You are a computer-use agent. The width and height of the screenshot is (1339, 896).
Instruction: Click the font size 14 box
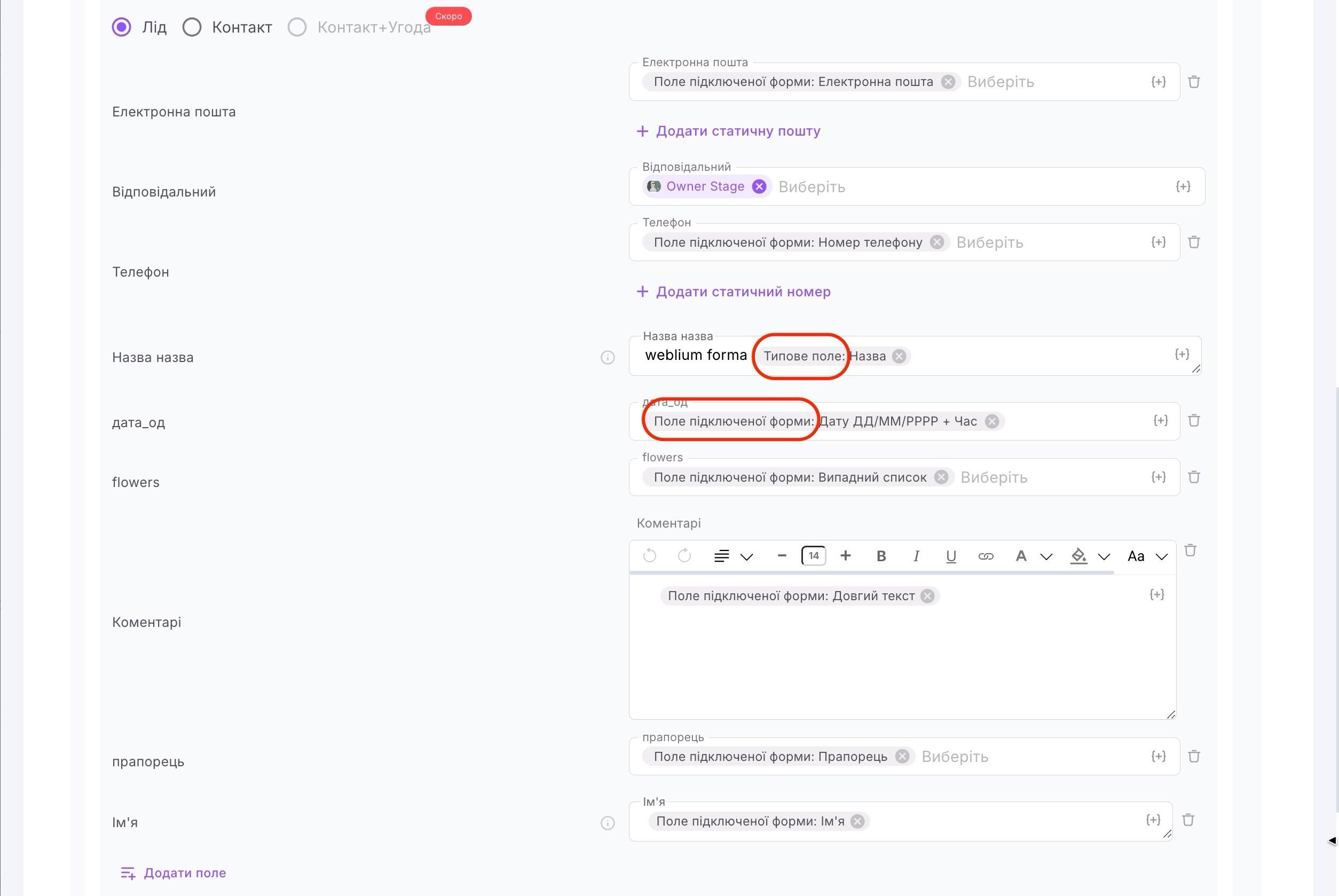point(814,555)
